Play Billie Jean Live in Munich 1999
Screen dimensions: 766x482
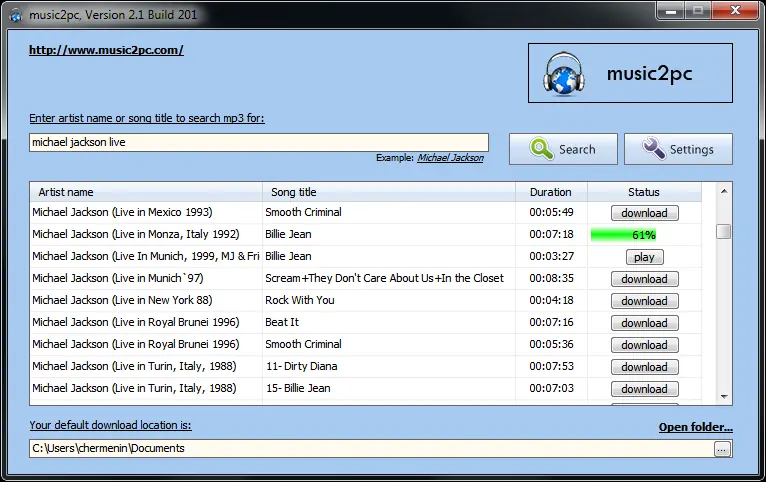(644, 257)
